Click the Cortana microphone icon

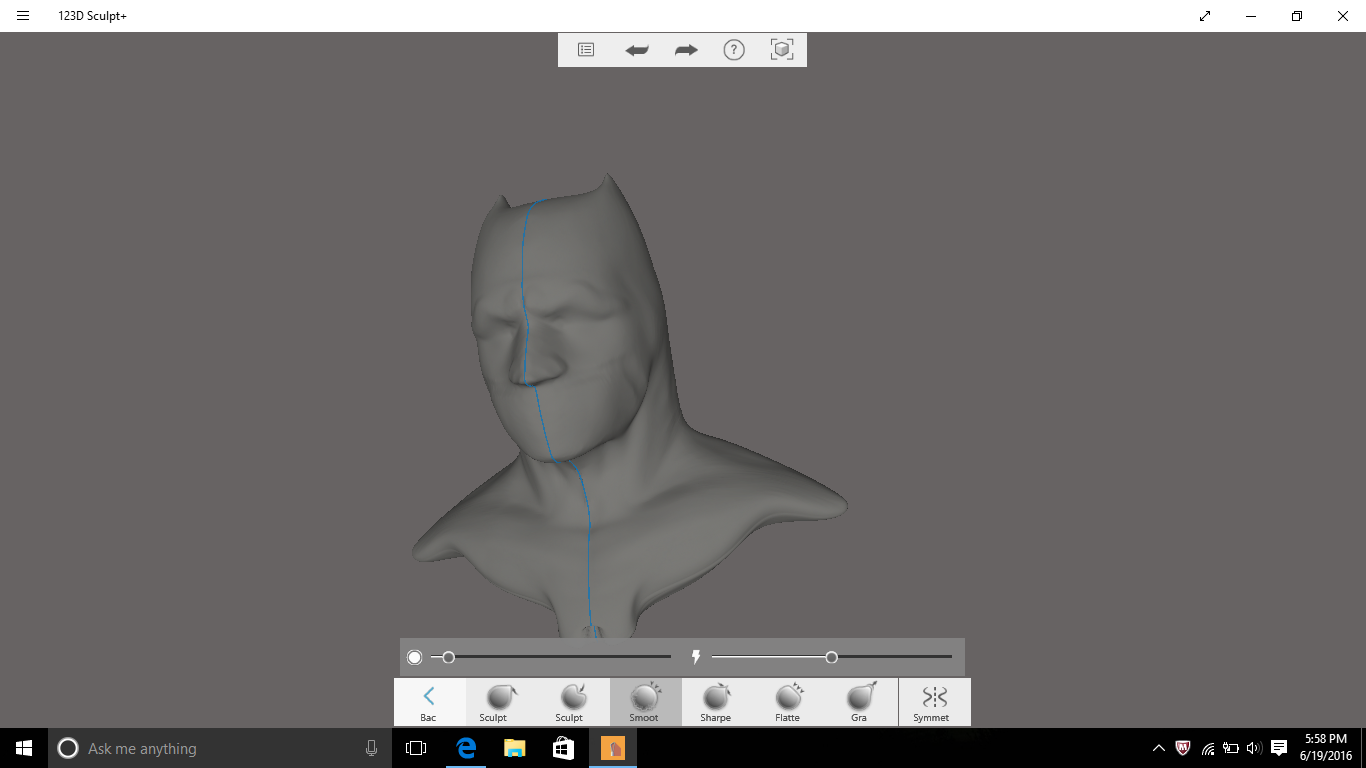pyautogui.click(x=371, y=748)
